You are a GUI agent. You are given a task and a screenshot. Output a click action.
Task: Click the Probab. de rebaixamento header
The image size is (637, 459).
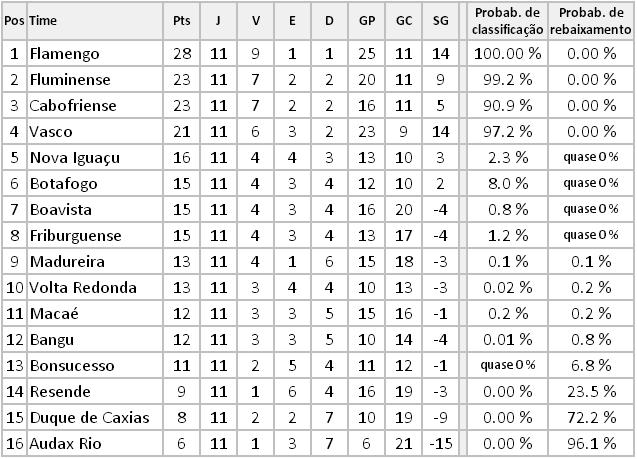click(x=590, y=20)
